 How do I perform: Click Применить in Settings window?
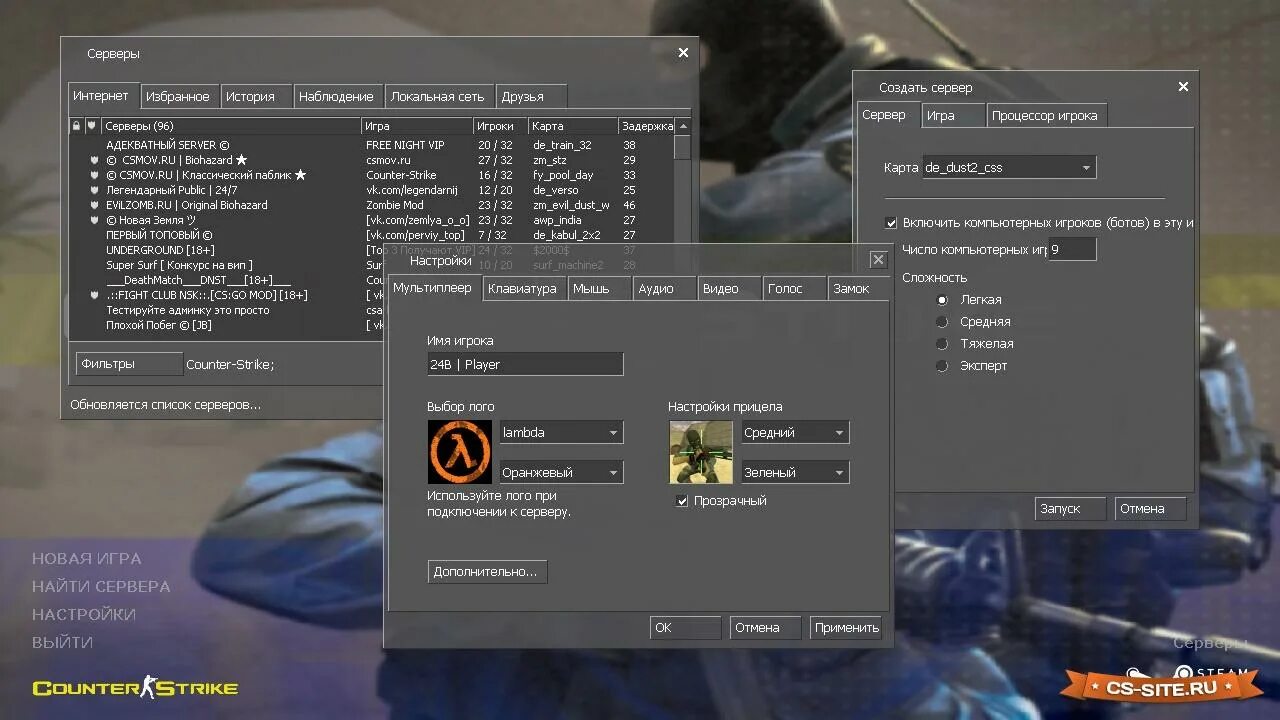[x=846, y=628]
